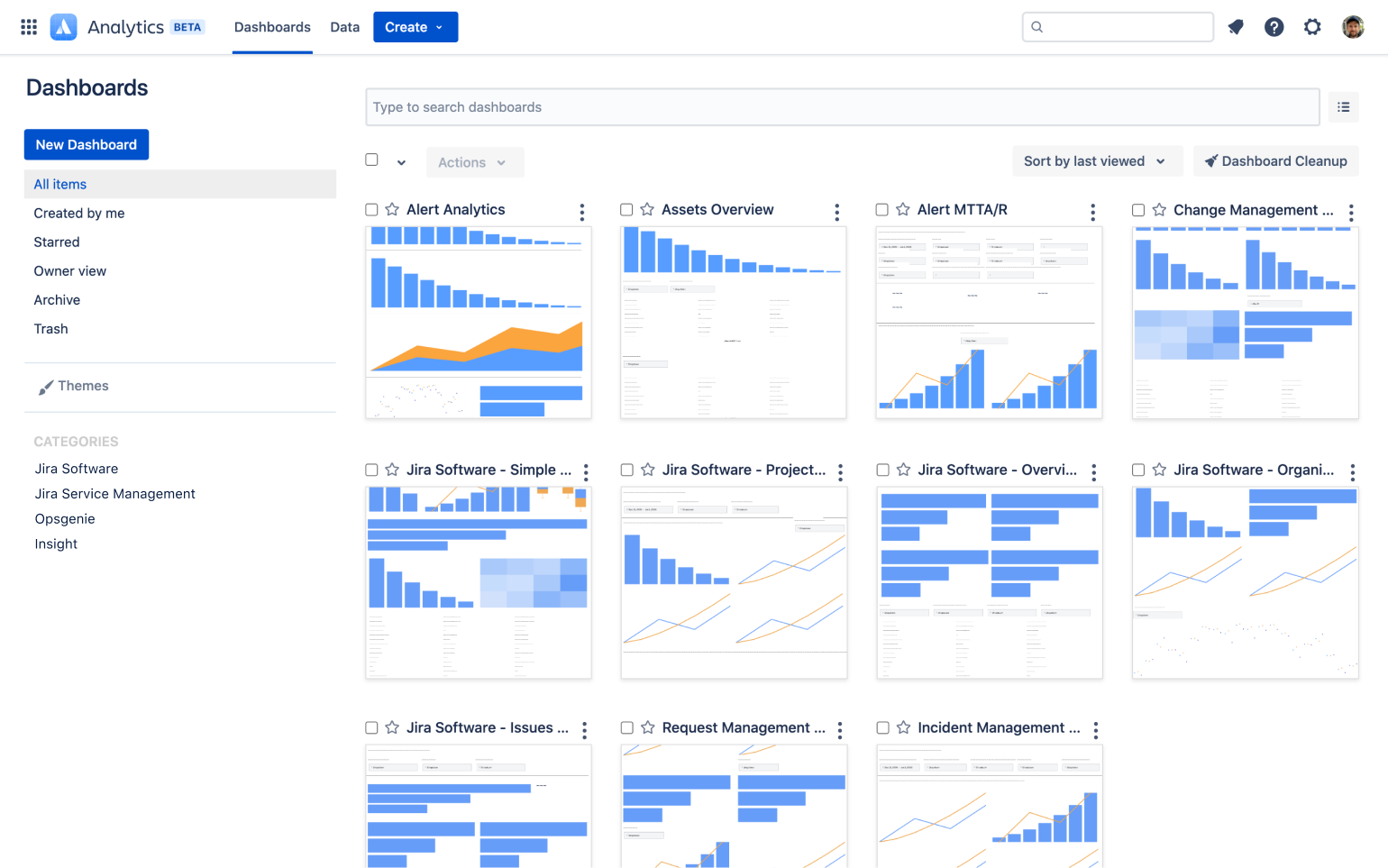Focus the Type to search dashboards field
1388x868 pixels.
click(x=843, y=107)
